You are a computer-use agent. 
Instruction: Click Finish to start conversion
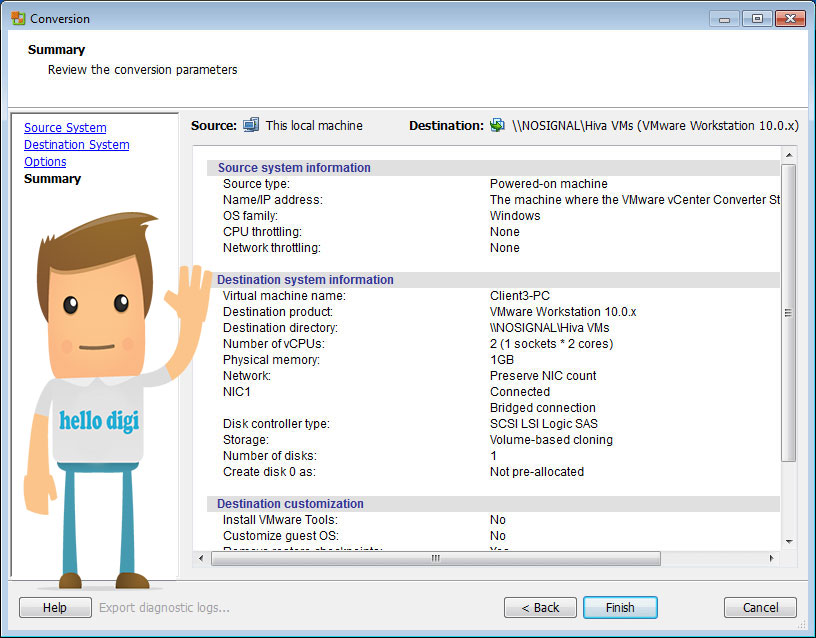(620, 607)
